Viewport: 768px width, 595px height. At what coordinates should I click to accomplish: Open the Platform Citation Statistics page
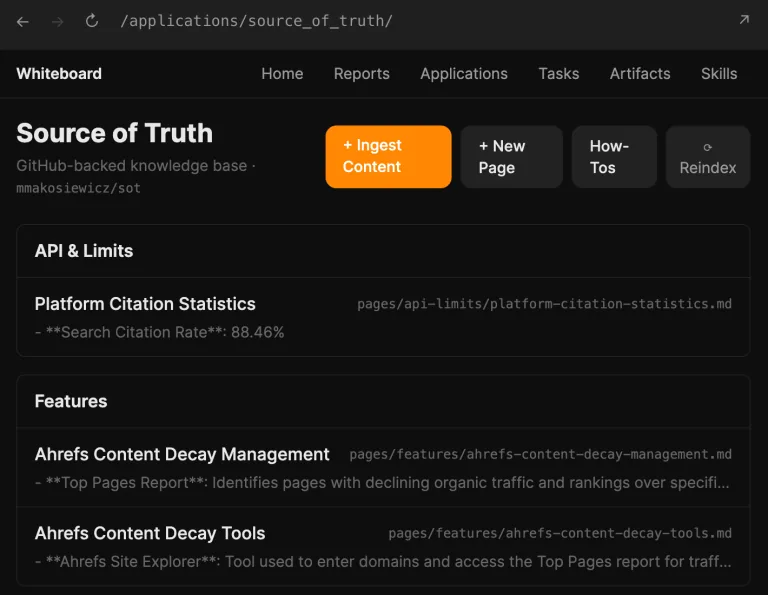[145, 304]
